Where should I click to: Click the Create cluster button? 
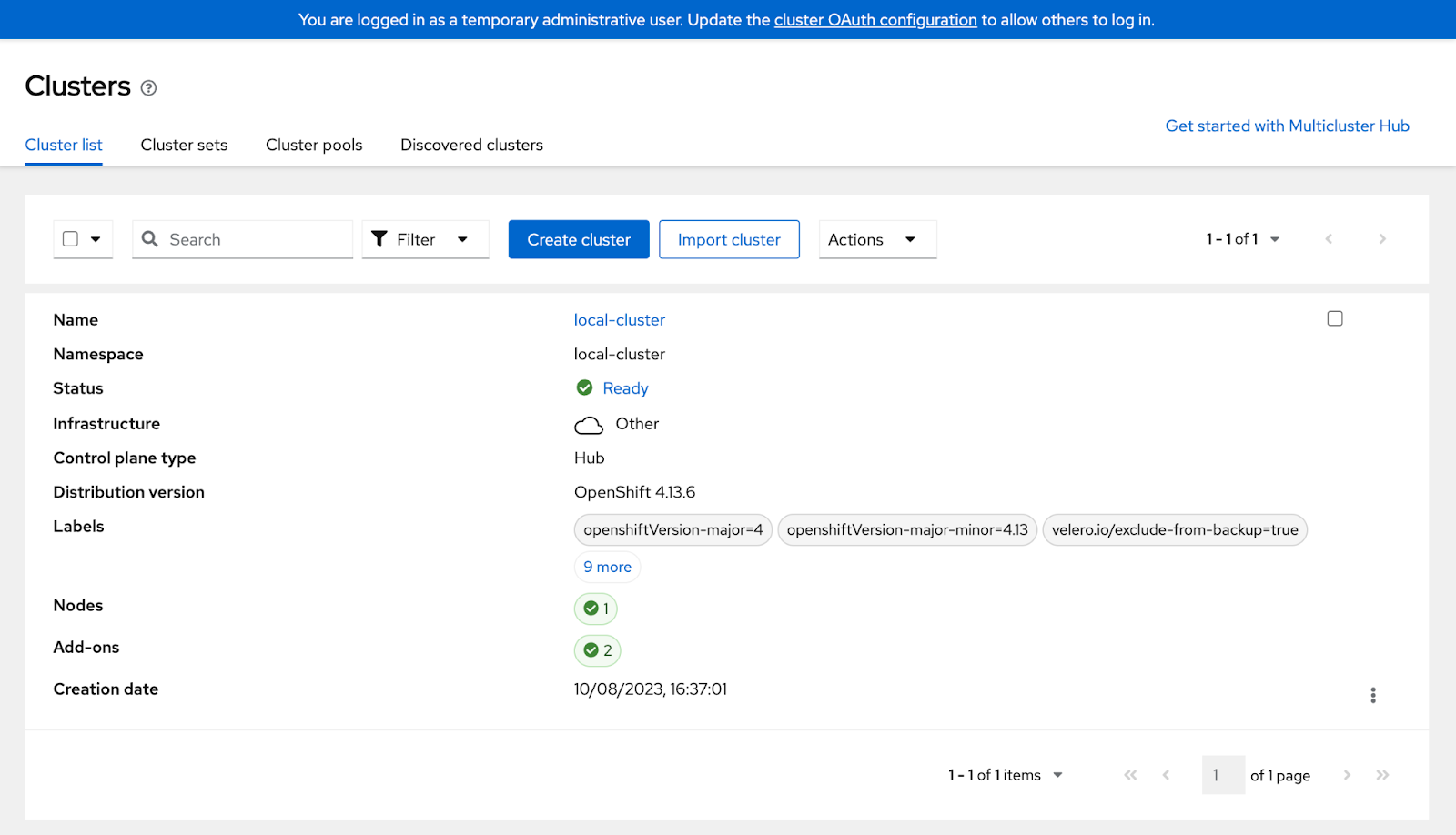[578, 239]
